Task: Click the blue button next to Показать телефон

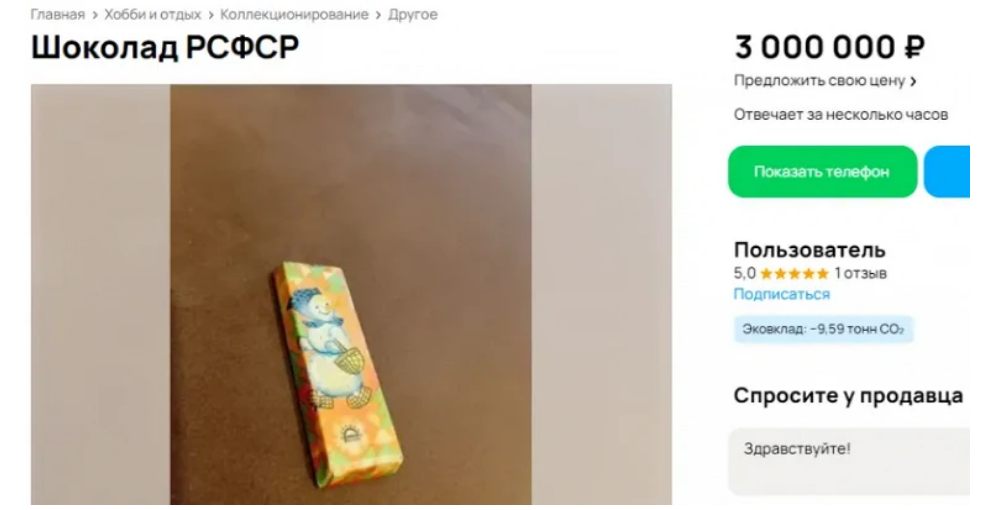Action: pos(947,172)
